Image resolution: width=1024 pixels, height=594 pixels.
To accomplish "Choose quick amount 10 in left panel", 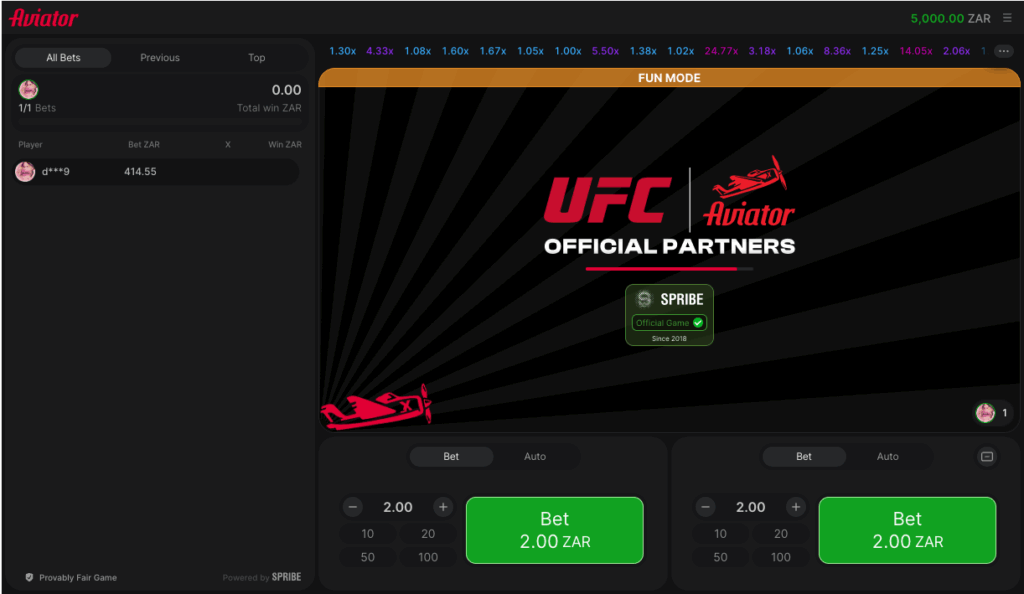I will pyautogui.click(x=368, y=534).
